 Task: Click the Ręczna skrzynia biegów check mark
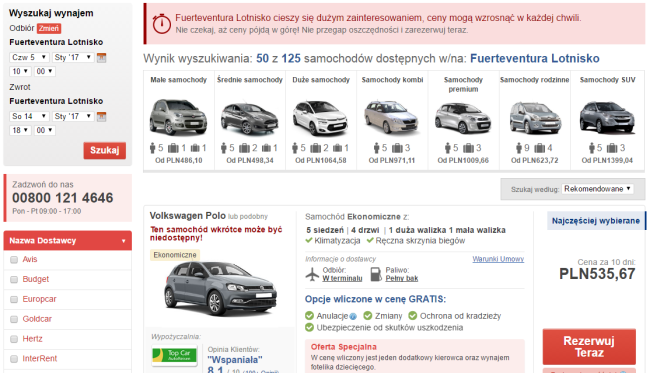tap(370, 240)
